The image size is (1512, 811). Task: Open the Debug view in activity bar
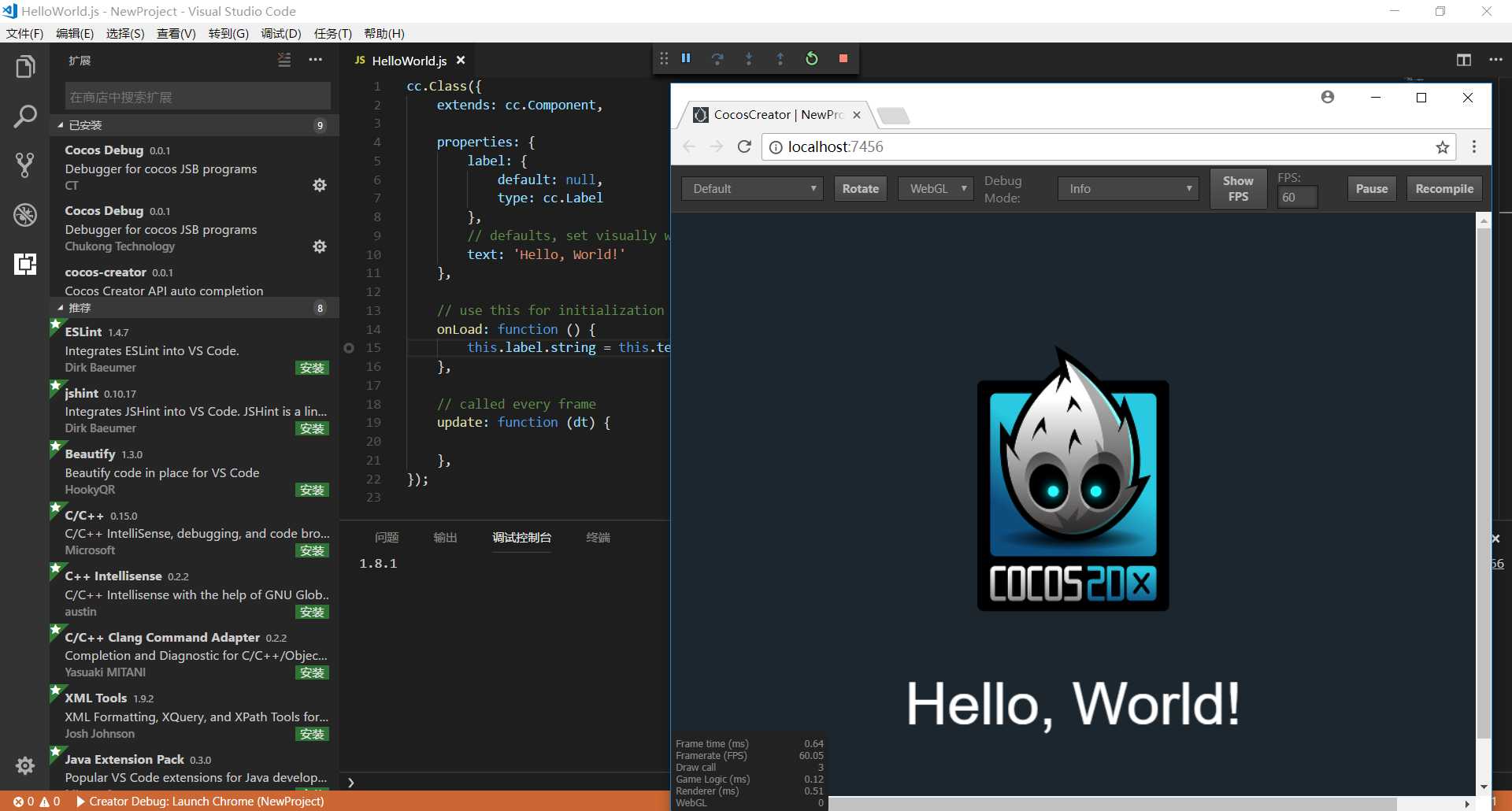tap(25, 214)
